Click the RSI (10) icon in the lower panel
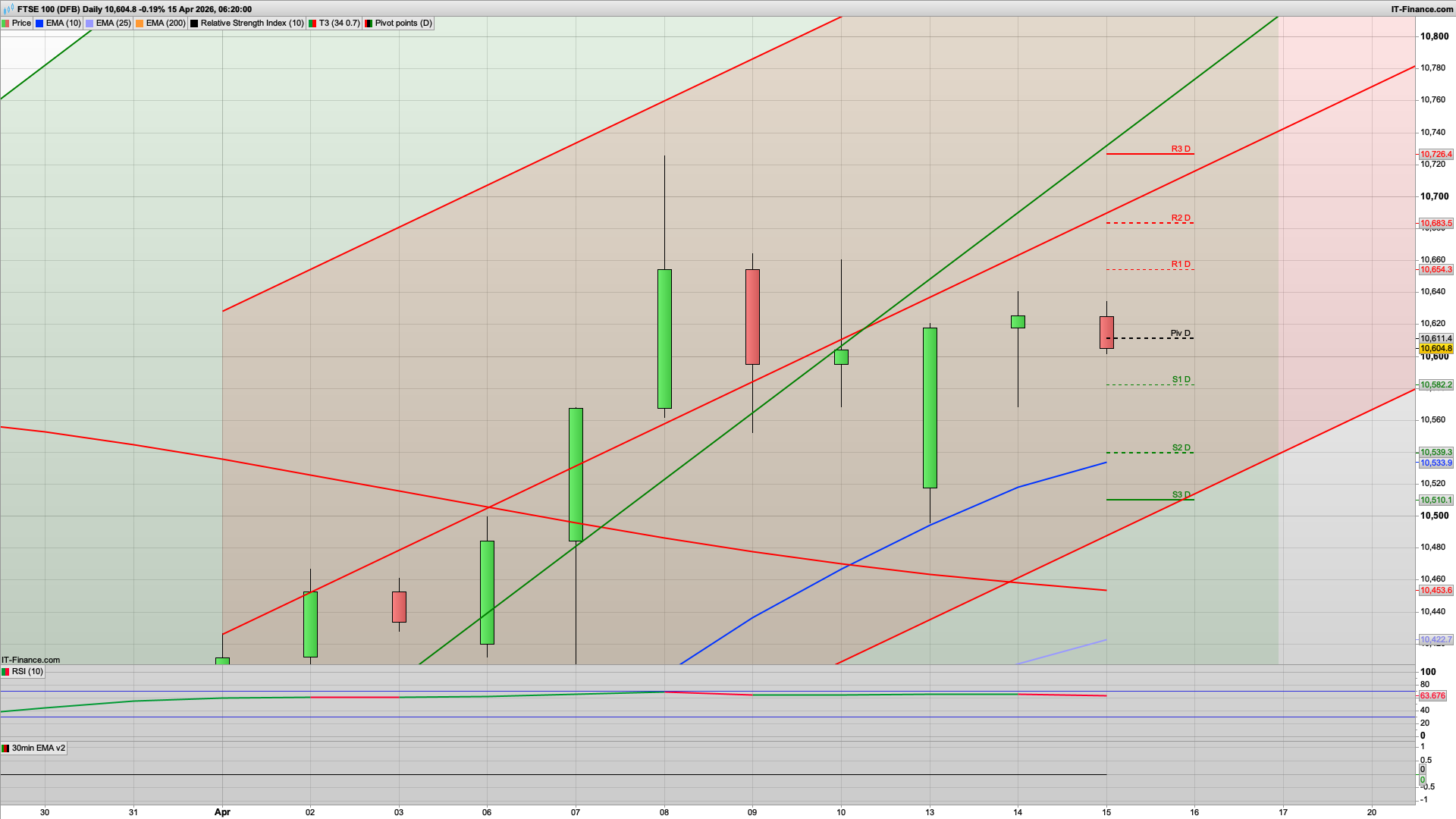The height and width of the screenshot is (819, 1456). click(6, 672)
